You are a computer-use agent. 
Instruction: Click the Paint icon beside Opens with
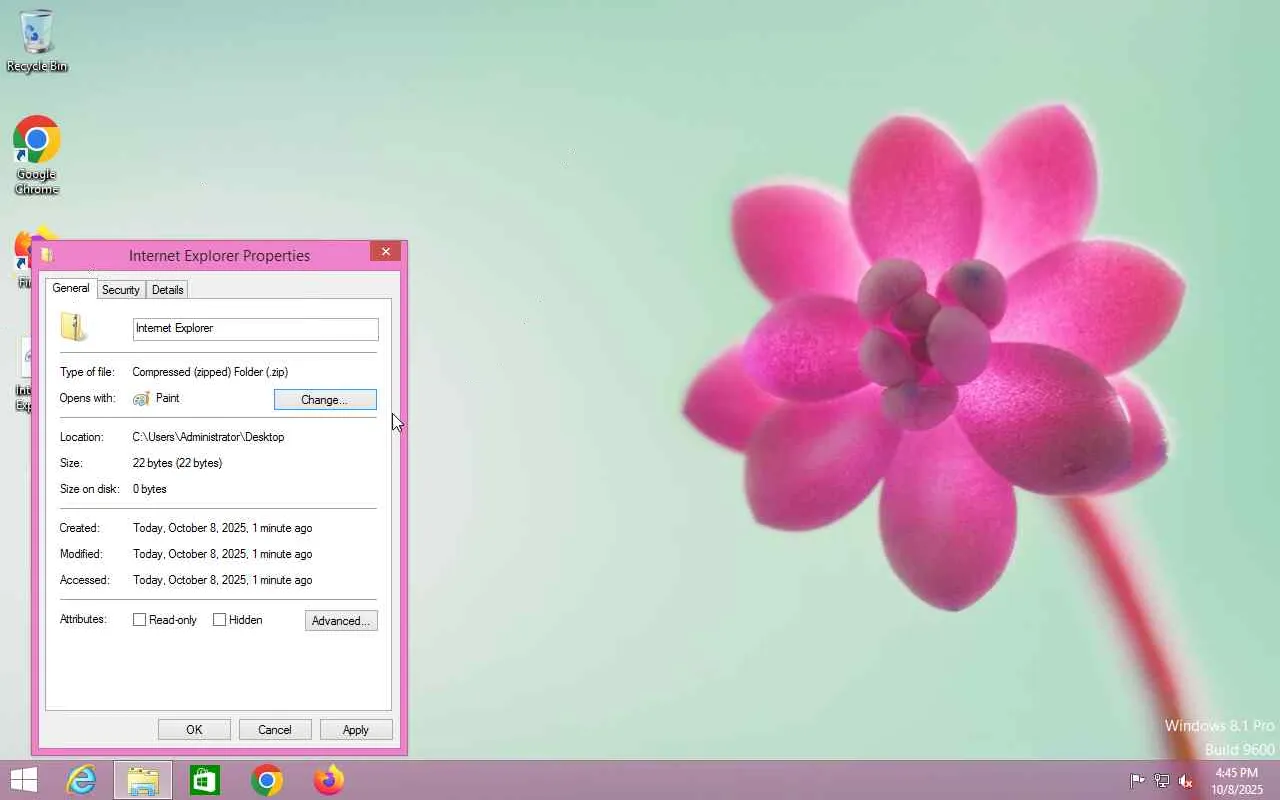pyautogui.click(x=141, y=398)
